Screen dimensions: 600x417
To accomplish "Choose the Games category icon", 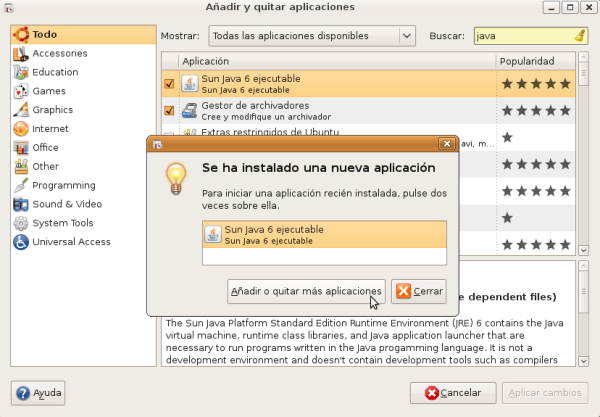I will point(20,91).
